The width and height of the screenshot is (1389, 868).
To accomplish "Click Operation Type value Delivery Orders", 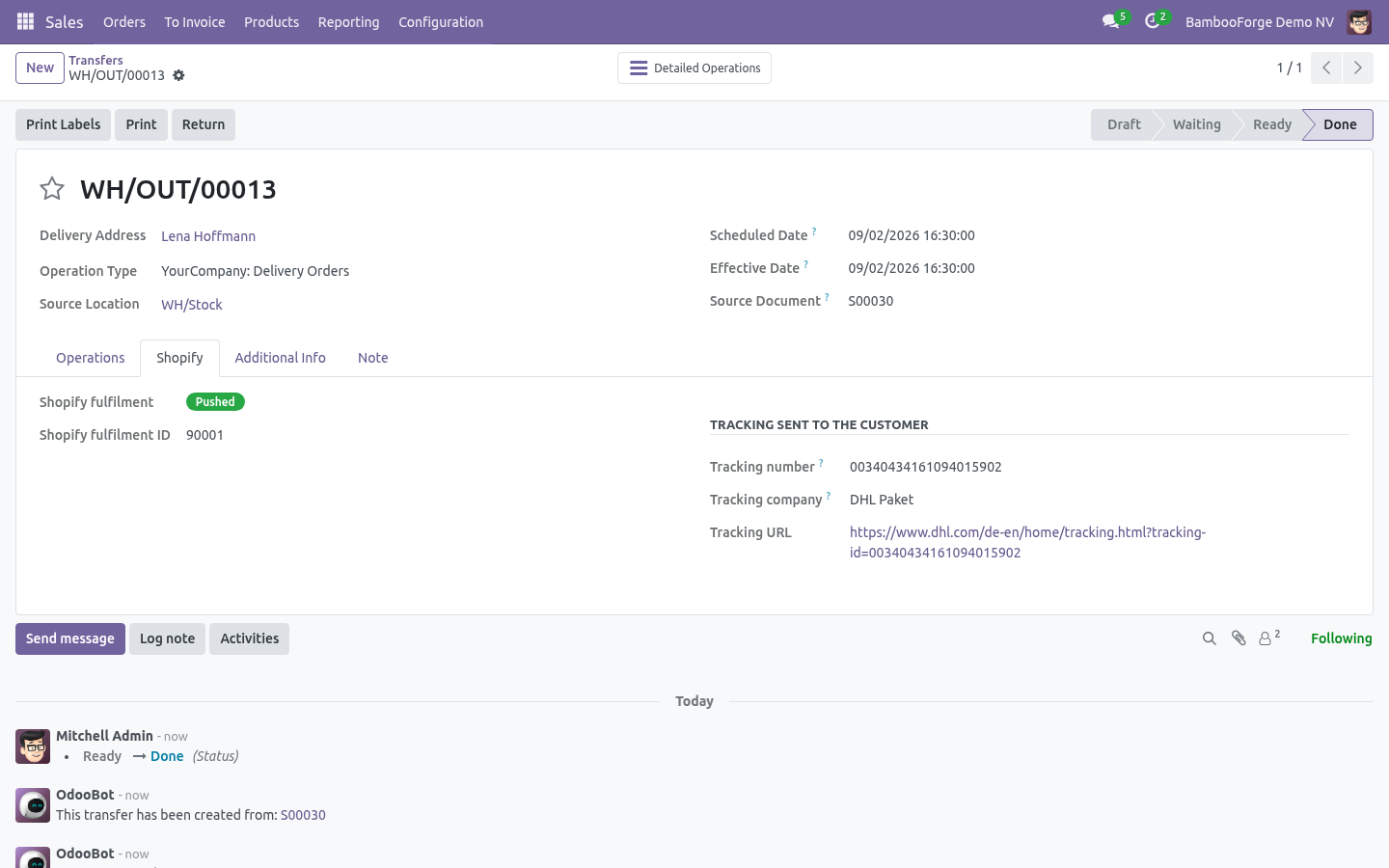I will click(255, 271).
